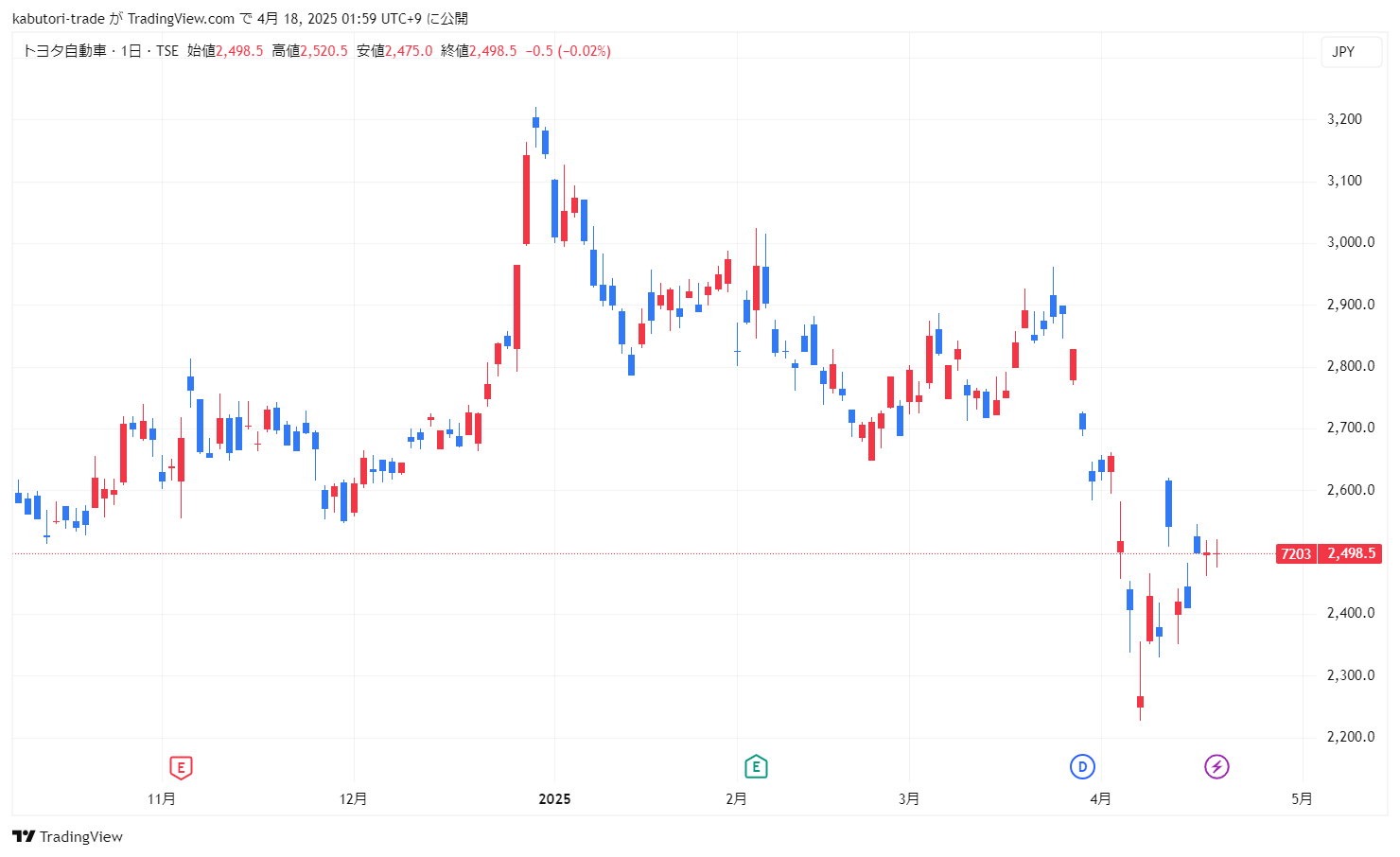Click the 3月 label on time axis
The height and width of the screenshot is (857, 1400).
[909, 799]
